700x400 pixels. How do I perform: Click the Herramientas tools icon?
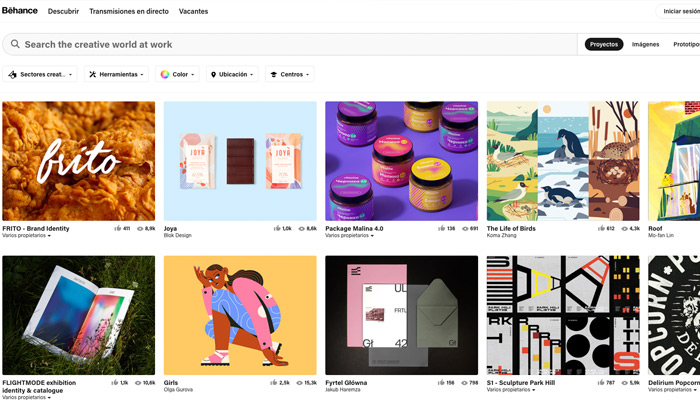92,75
